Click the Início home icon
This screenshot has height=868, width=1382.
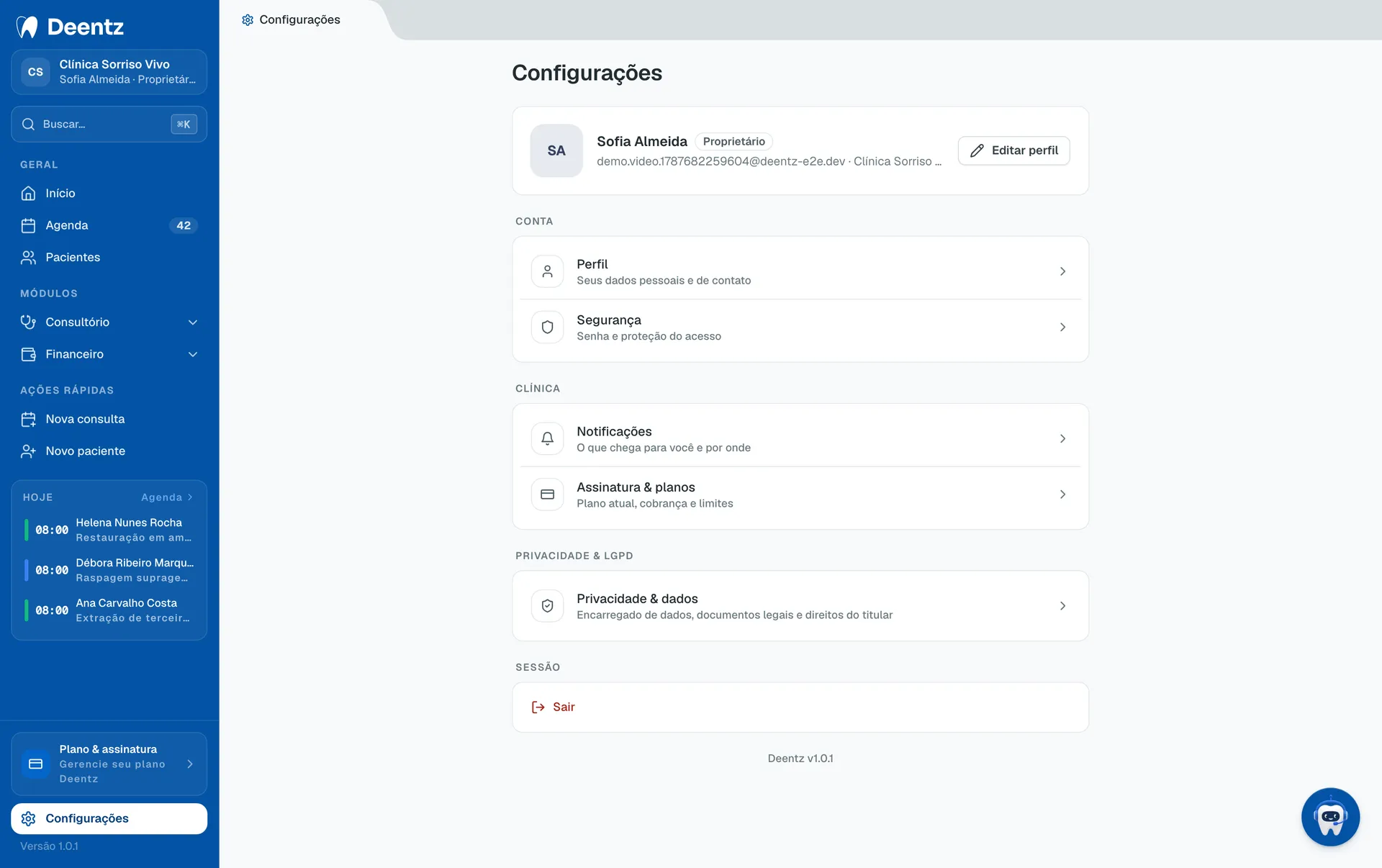click(28, 193)
